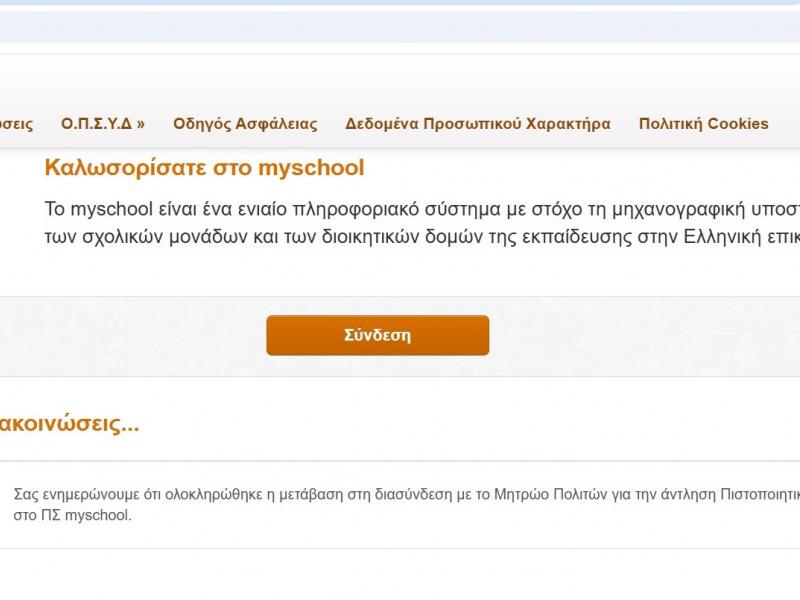800x600 pixels.
Task: Select the Καλωσορίσατε στο myschool heading
Action: tap(205, 168)
